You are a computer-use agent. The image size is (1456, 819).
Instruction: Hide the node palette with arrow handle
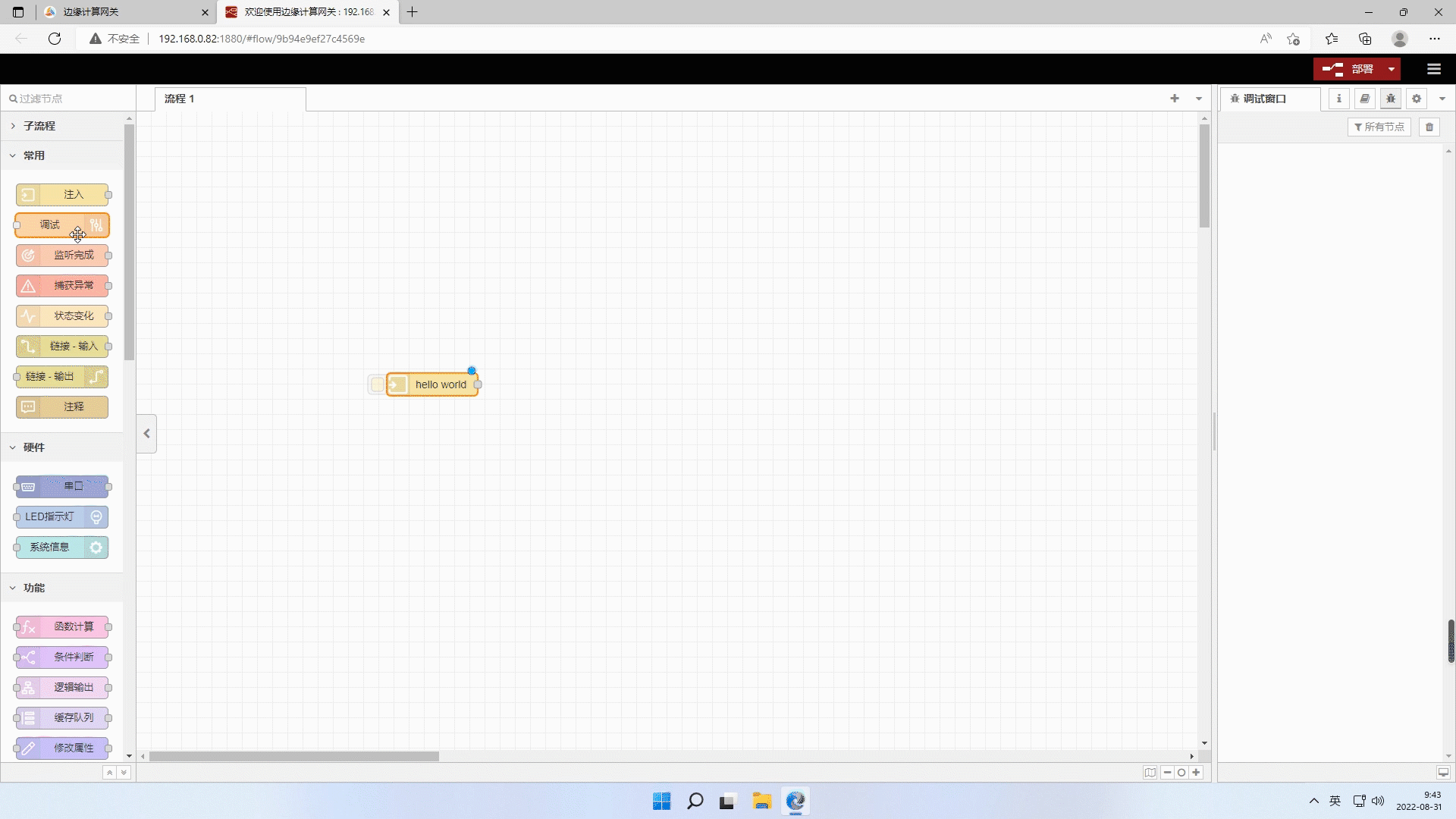[x=146, y=434]
